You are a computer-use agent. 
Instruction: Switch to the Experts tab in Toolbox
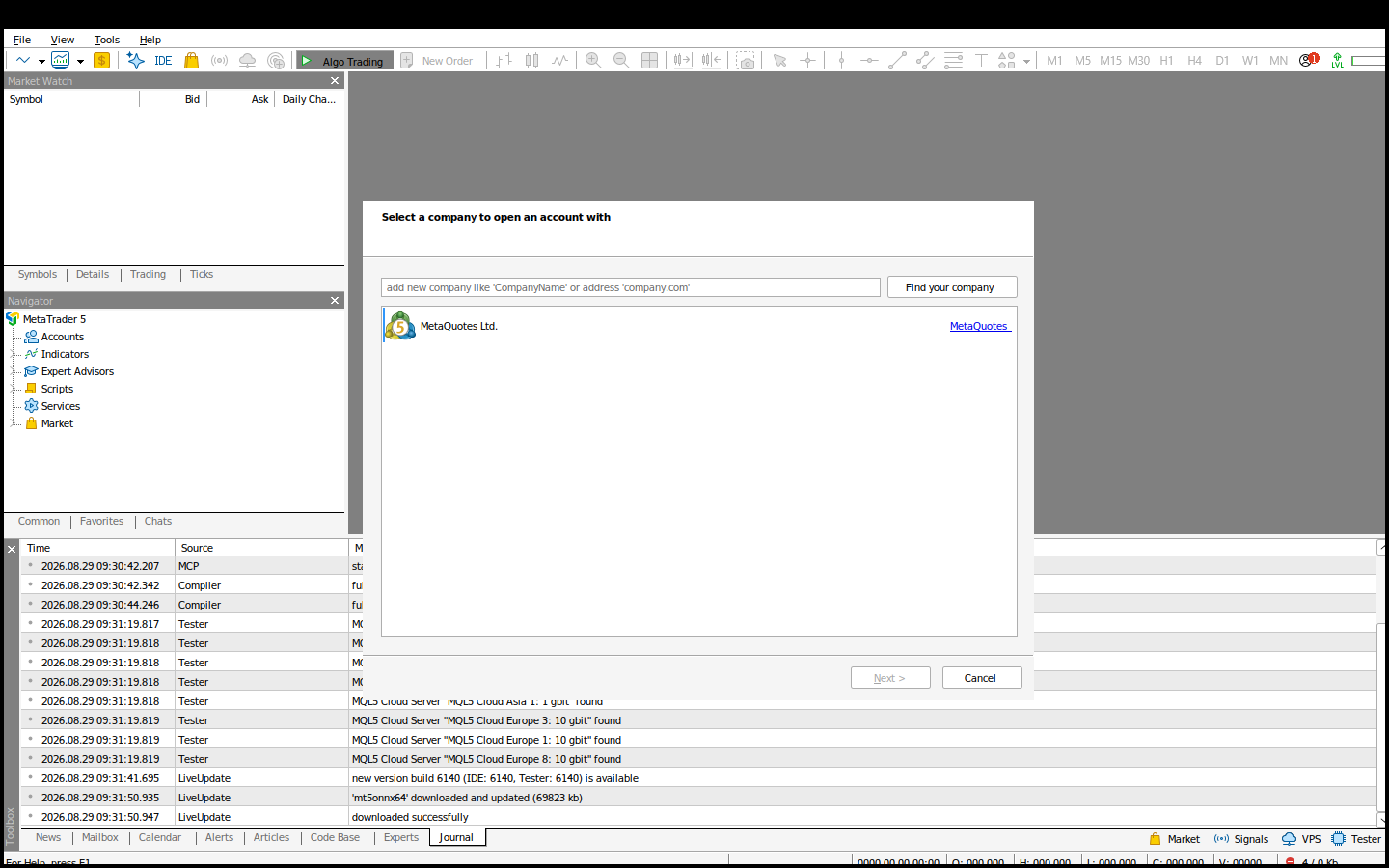[401, 837]
